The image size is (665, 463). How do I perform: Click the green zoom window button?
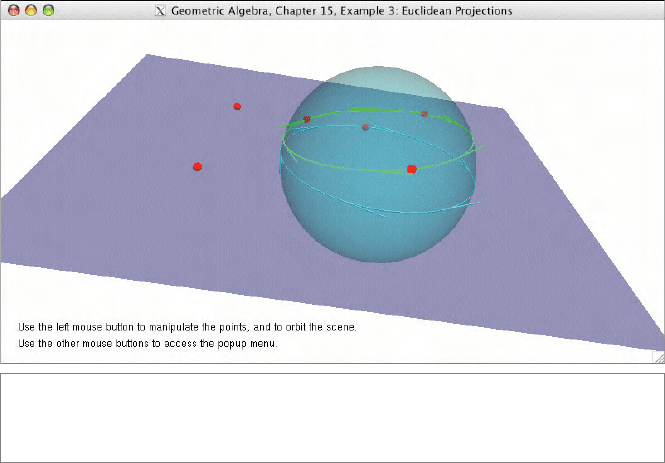point(48,10)
